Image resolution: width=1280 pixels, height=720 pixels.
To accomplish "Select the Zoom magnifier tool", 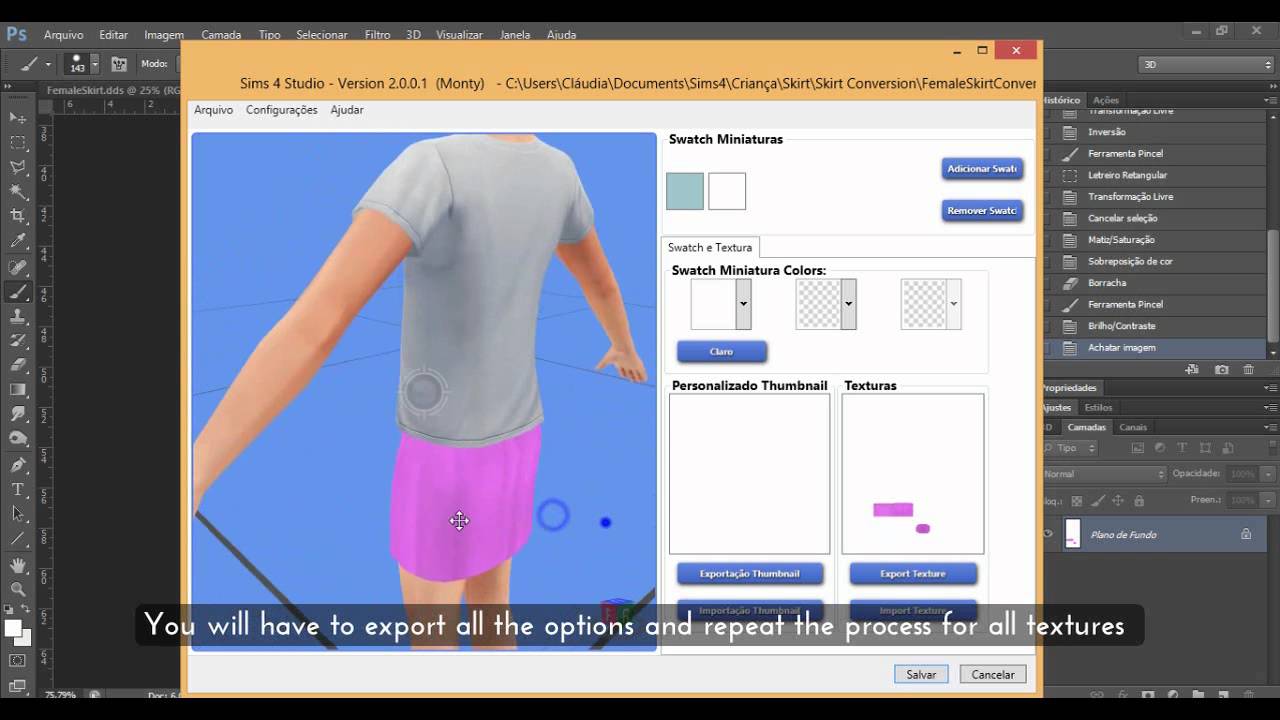I will 18,590.
